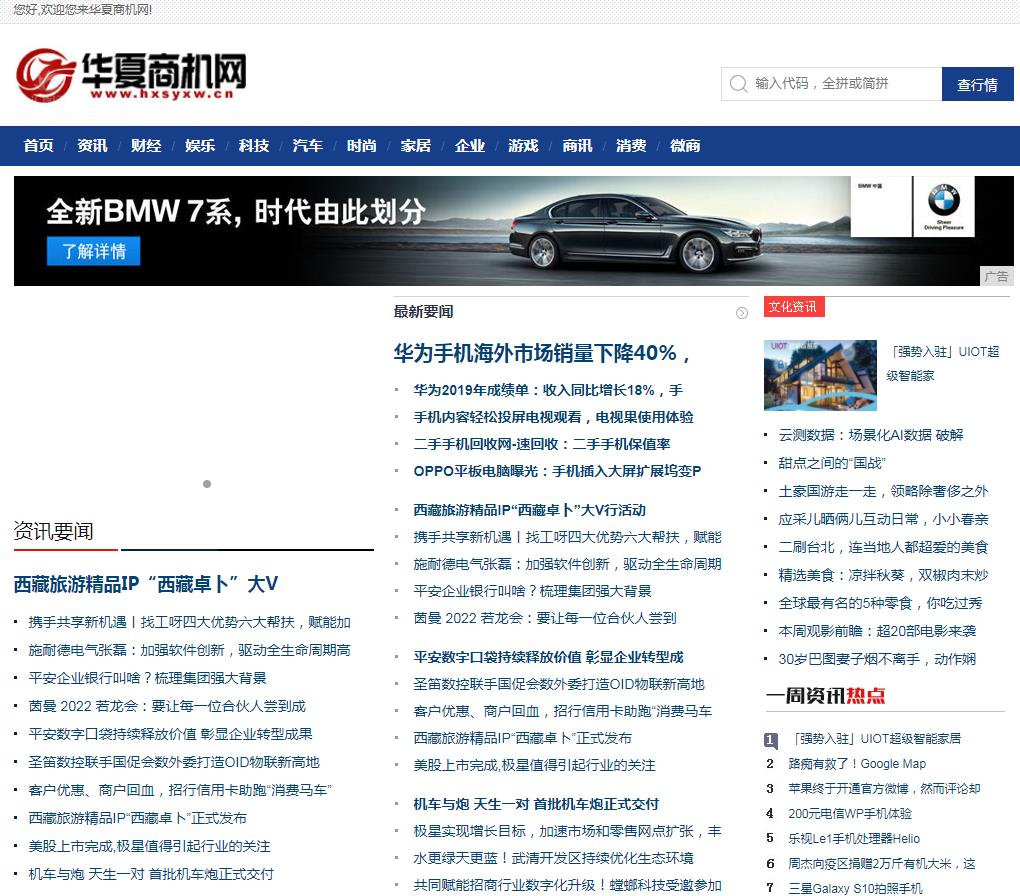Viewport: 1020px width, 896px height.
Task: Open OPPO平板电脑曝光 article
Action: pos(557,471)
